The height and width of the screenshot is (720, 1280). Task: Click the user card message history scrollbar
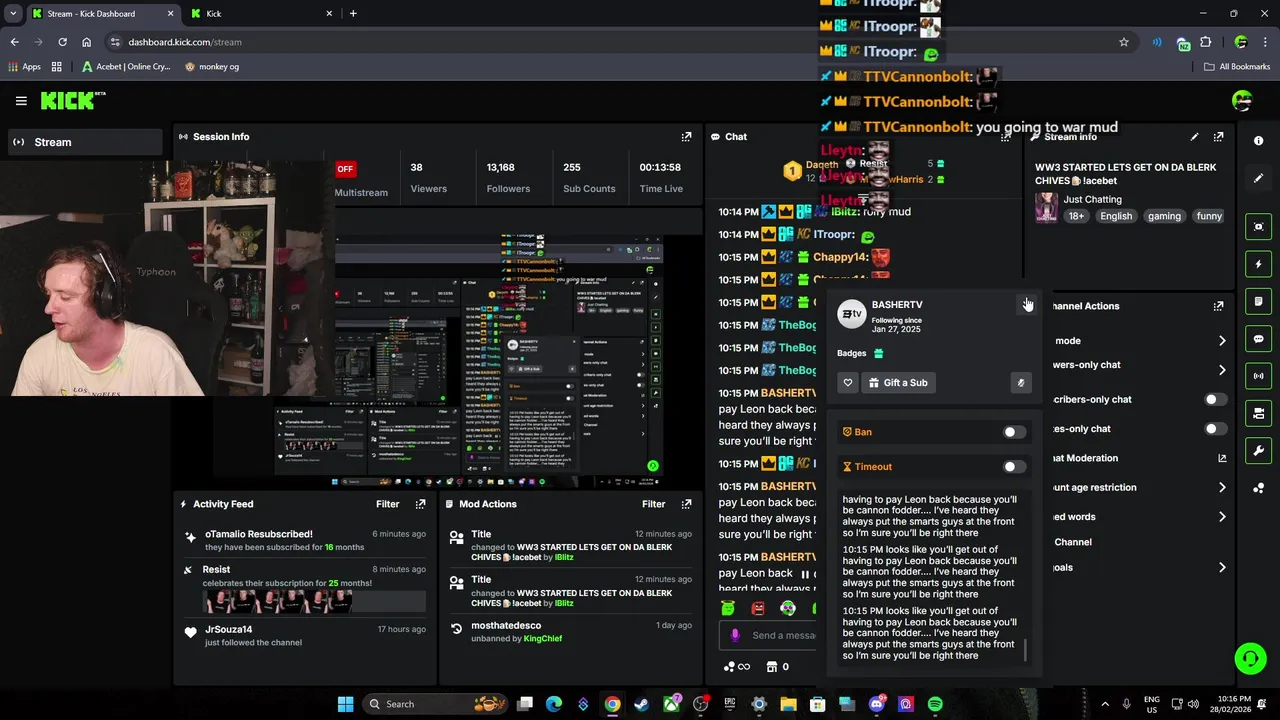pos(1026,651)
